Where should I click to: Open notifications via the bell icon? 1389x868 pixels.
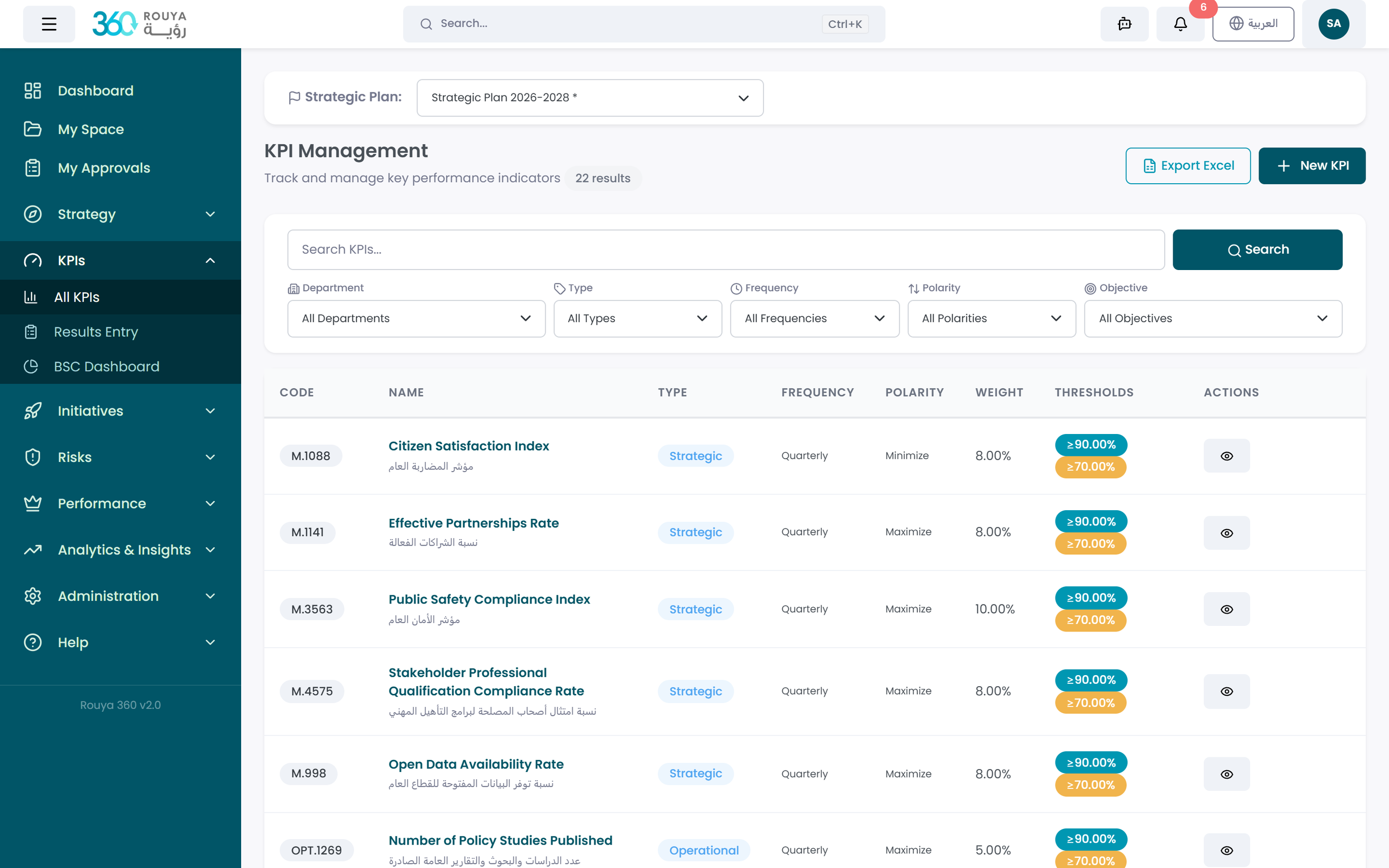click(x=1180, y=24)
